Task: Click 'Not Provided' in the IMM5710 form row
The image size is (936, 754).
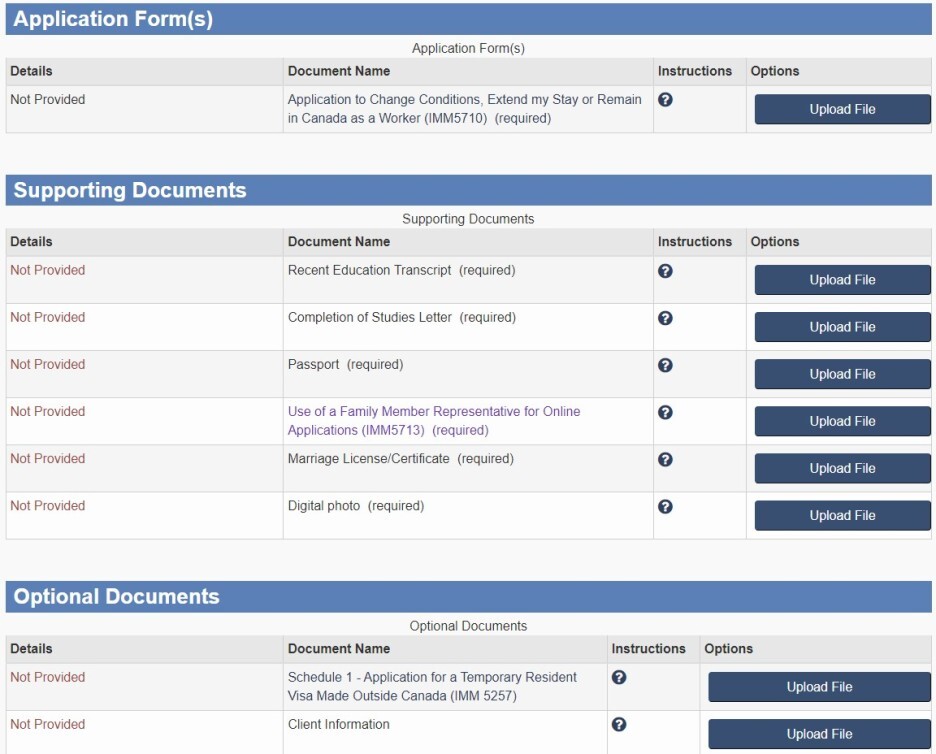Action: click(48, 100)
